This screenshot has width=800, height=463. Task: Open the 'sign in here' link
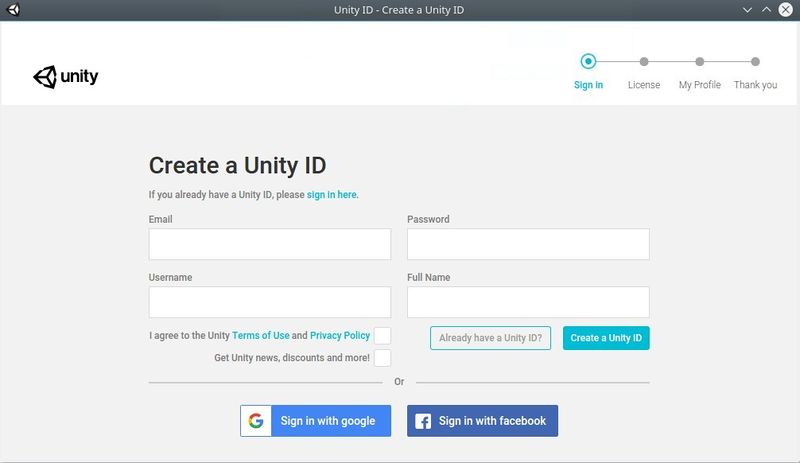point(332,194)
